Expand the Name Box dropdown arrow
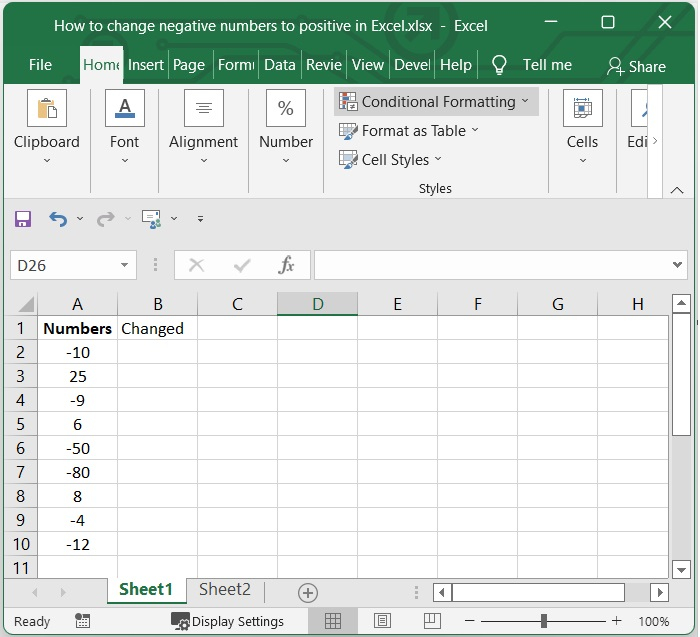Viewport: 700px width, 637px height. [x=125, y=265]
